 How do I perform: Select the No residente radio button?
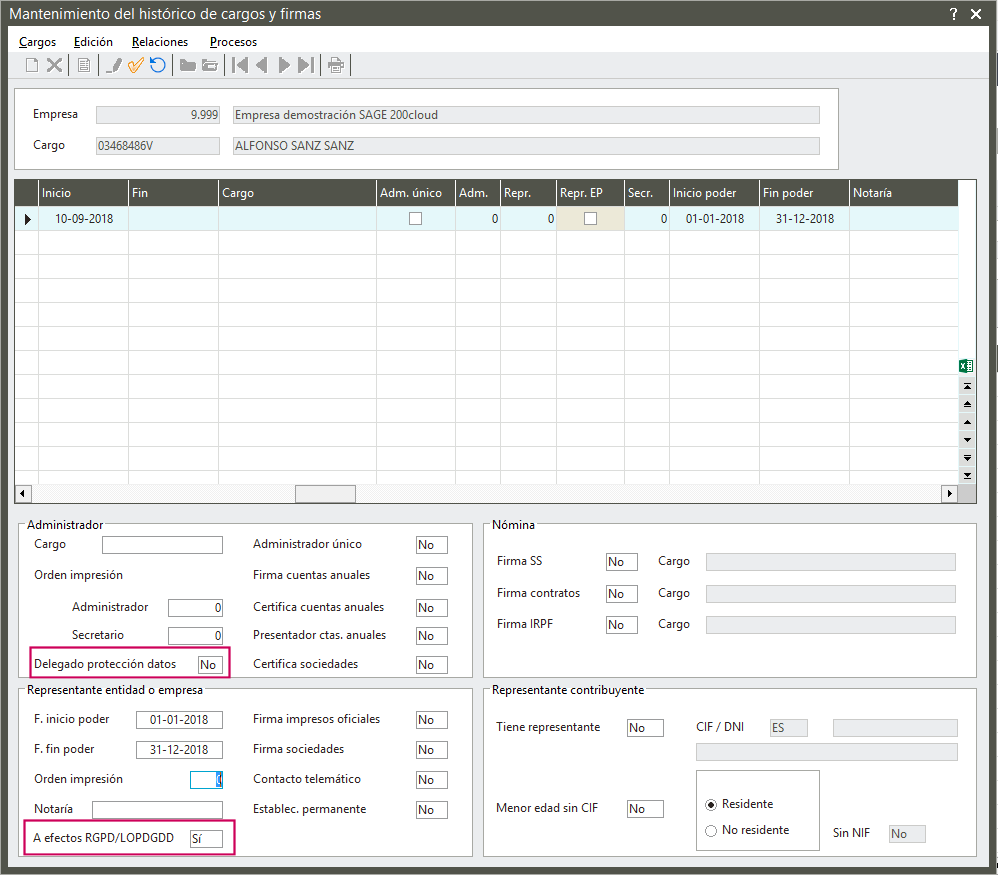[x=711, y=830]
